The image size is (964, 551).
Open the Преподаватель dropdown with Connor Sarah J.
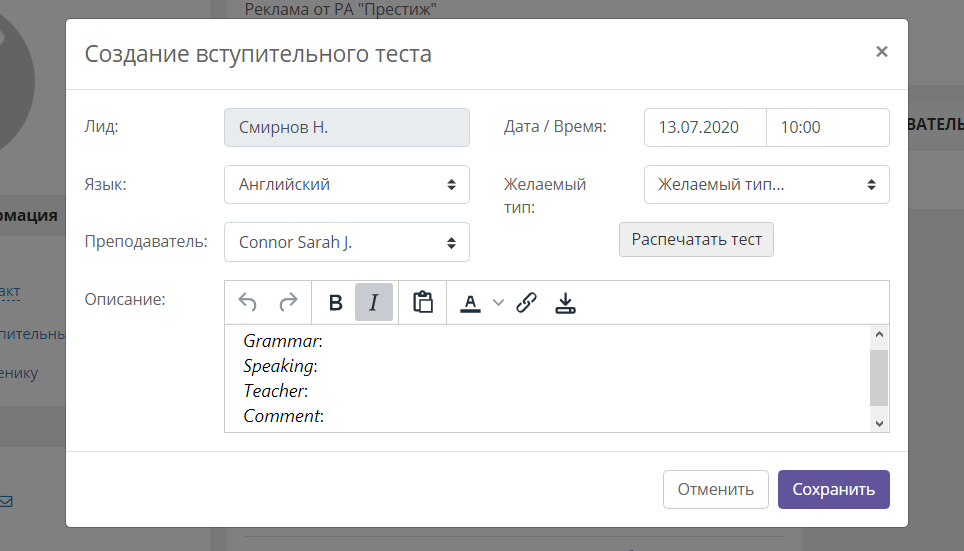[x=347, y=242]
